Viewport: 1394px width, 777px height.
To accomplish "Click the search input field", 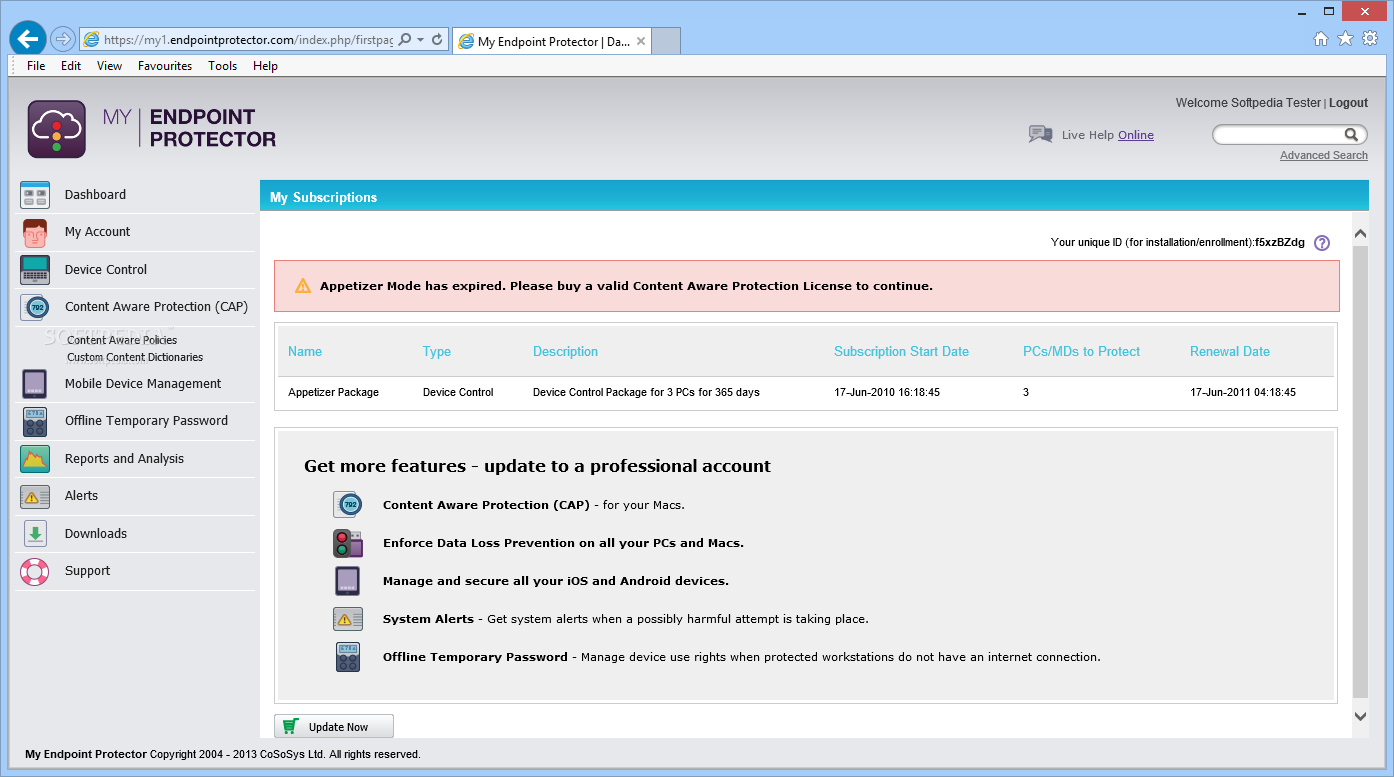I will point(1280,134).
